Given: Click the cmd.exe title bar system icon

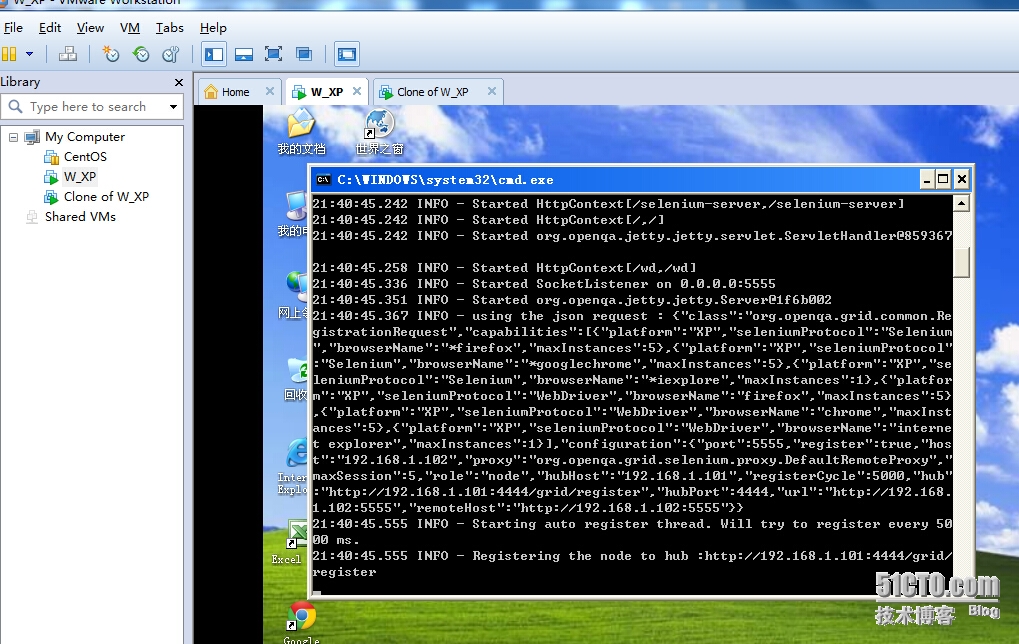Looking at the screenshot, I should [323, 180].
